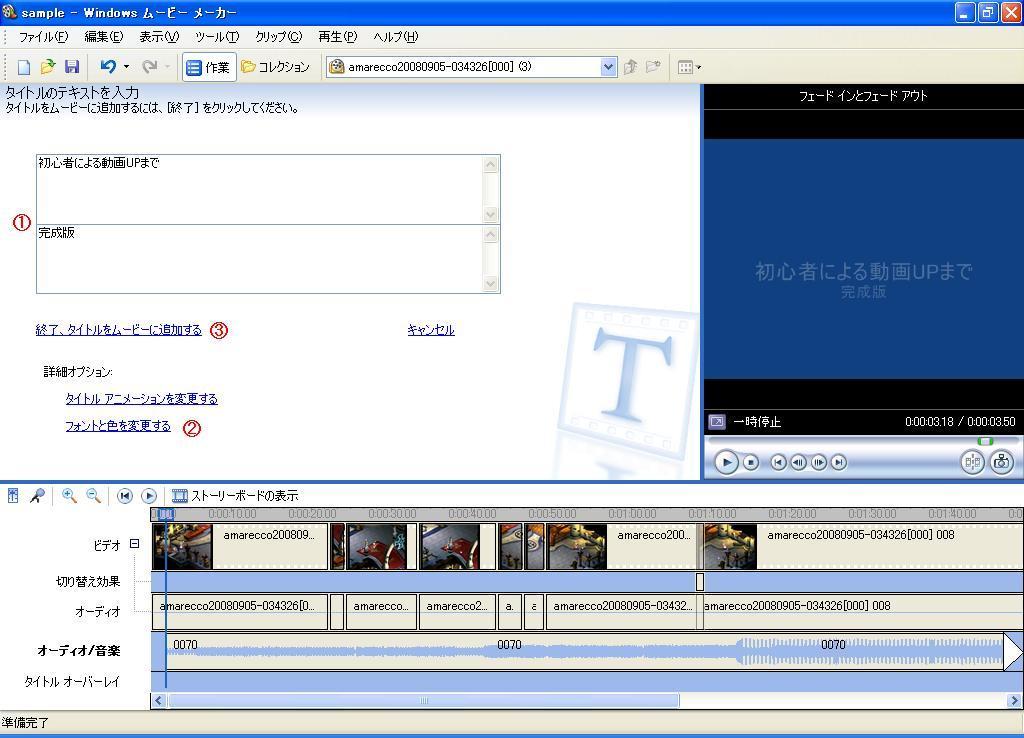Image resolution: width=1024 pixels, height=738 pixels.
Task: Select first video clip amarecco200809
Action: (240, 546)
